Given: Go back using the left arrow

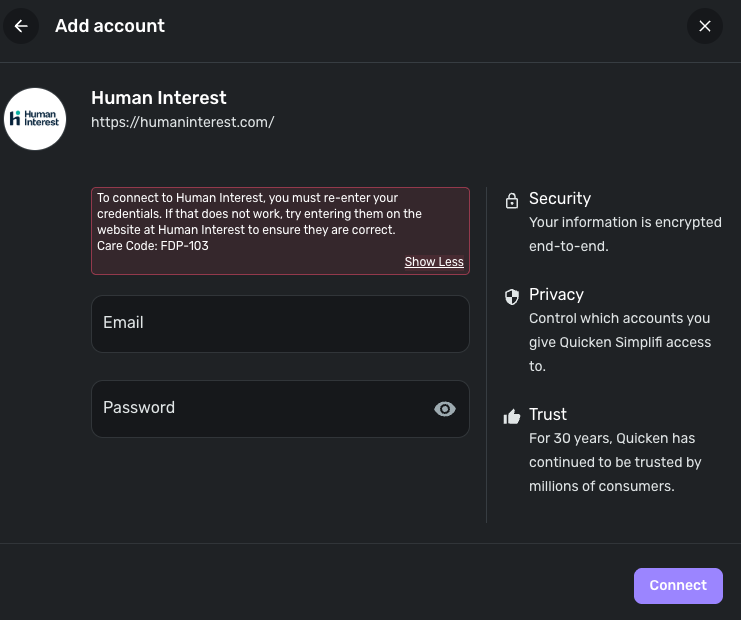Looking at the screenshot, I should tap(21, 26).
